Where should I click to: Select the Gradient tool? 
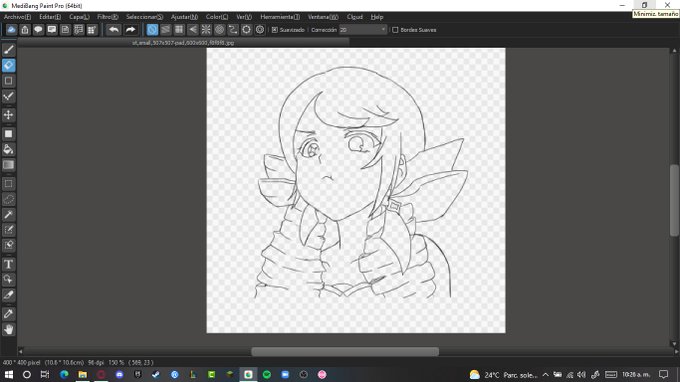tap(8, 165)
